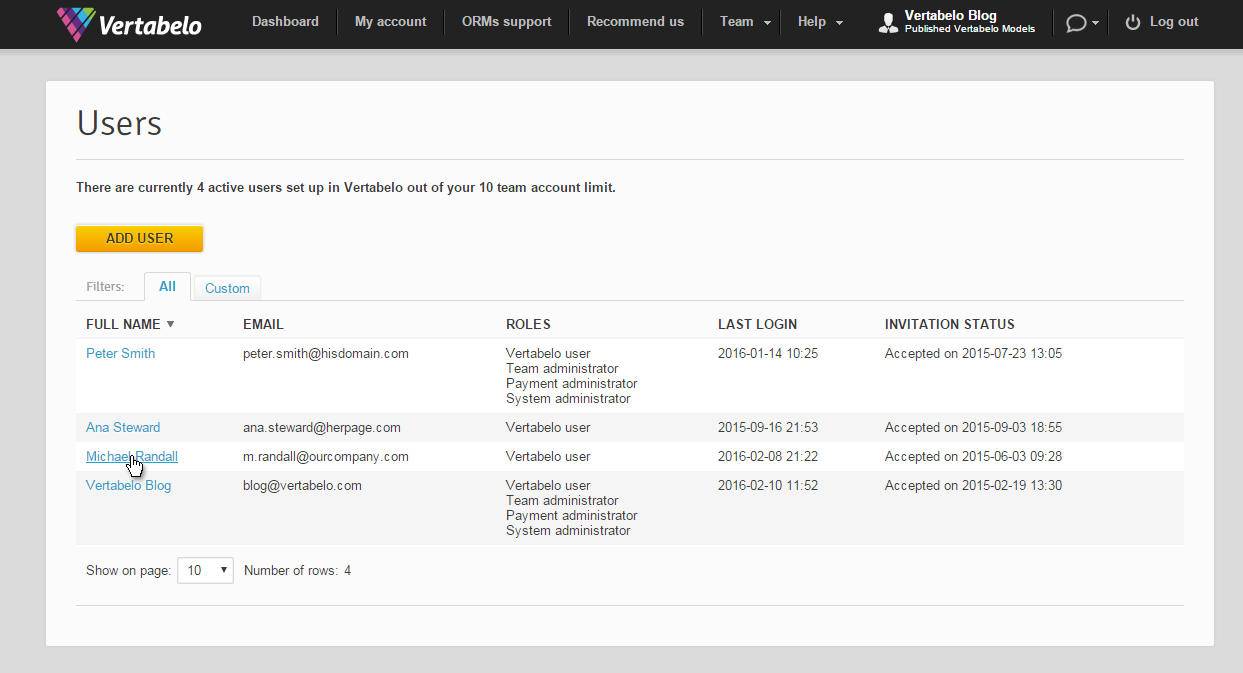This screenshot has height=673, width=1243.
Task: Expand the Help dropdown menu
Action: click(820, 22)
